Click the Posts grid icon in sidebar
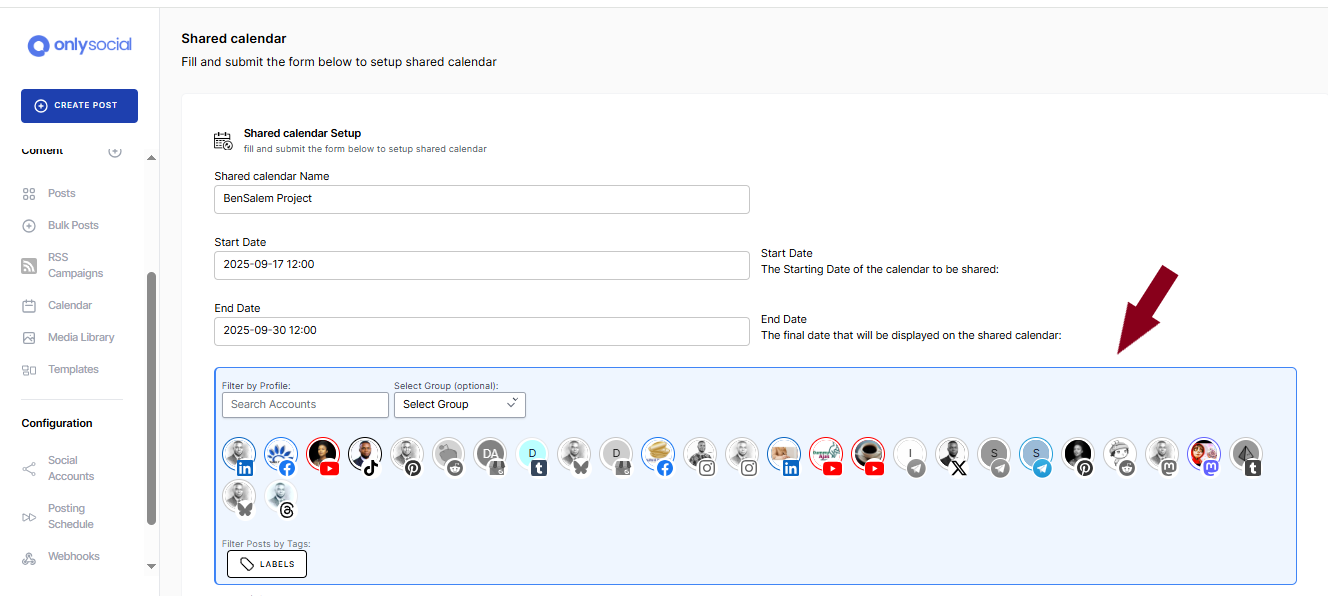The height and width of the screenshot is (596, 1328). (x=29, y=194)
